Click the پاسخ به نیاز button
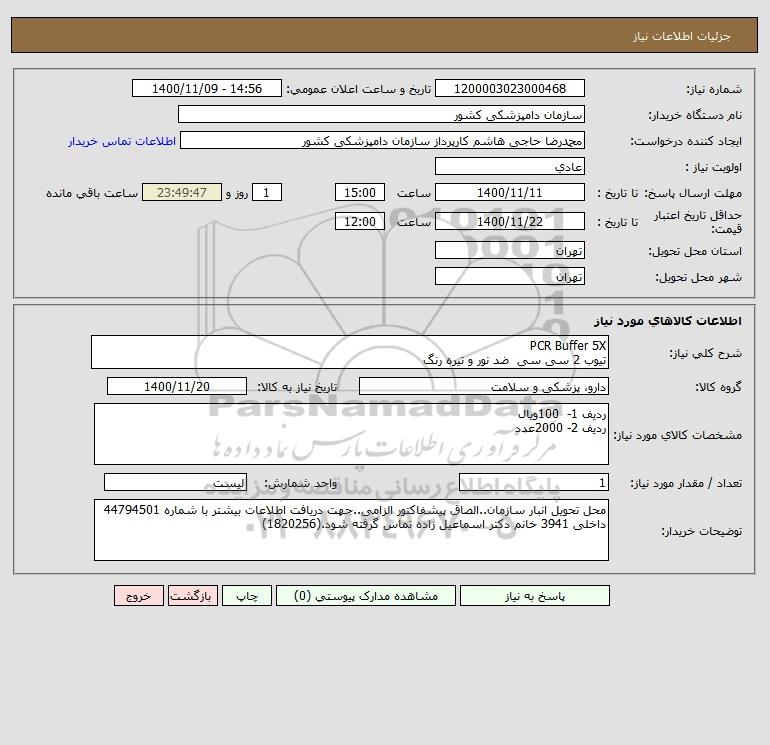 point(535,596)
